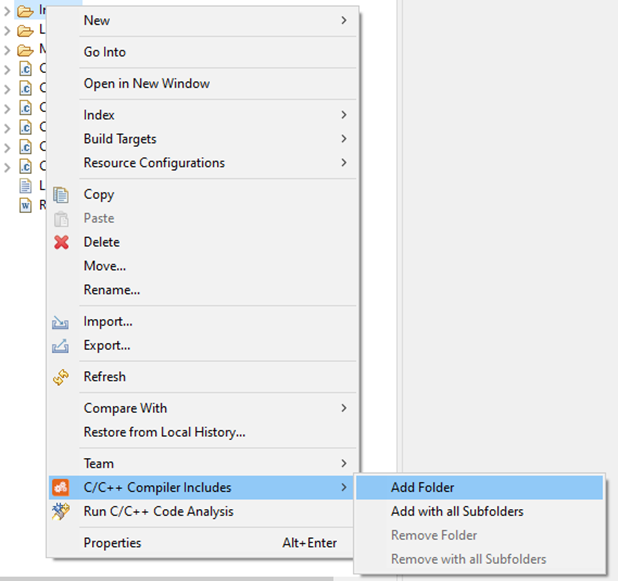Image resolution: width=618 pixels, height=581 pixels.
Task: Open Properties from the context menu
Action: click(x=112, y=543)
